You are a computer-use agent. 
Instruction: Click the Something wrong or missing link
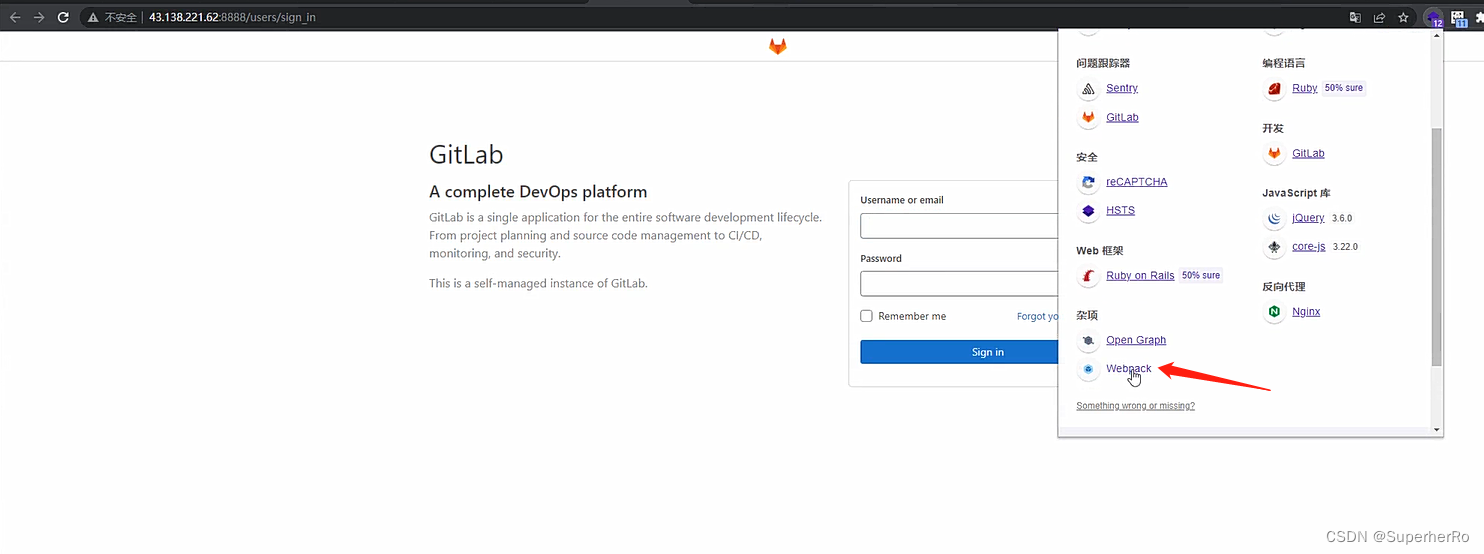1135,406
